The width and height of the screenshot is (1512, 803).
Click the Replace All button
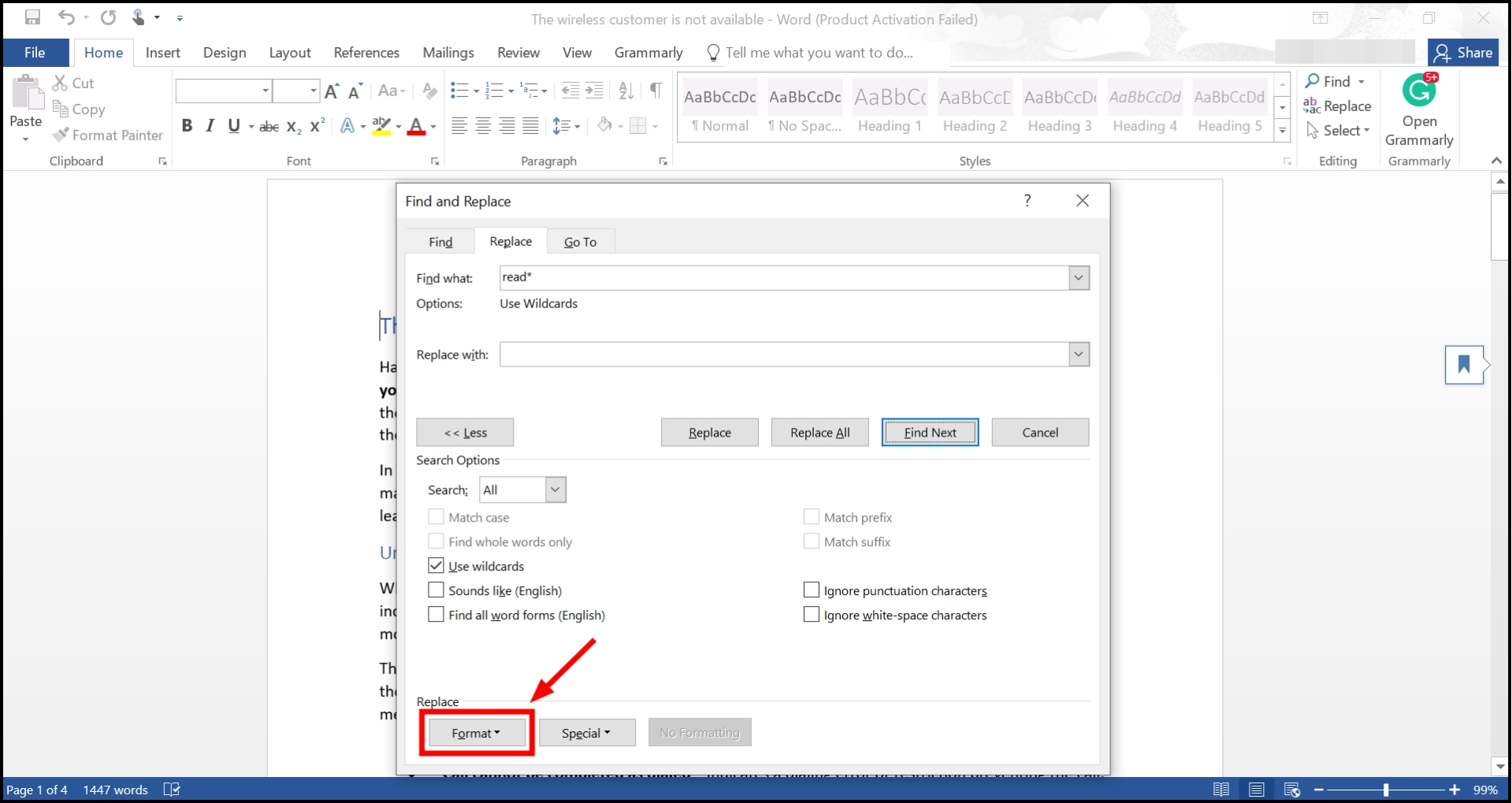coord(819,433)
